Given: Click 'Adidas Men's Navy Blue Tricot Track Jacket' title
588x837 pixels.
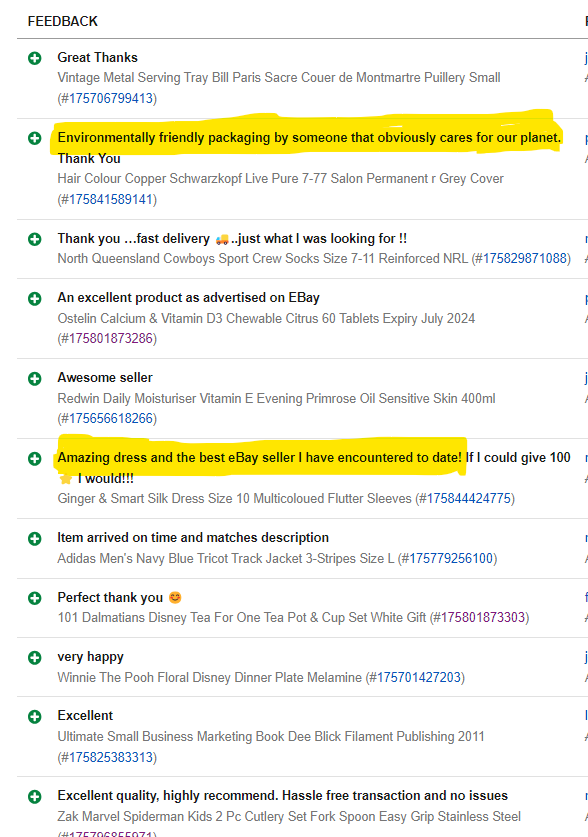Looking at the screenshot, I should [x=226, y=559].
